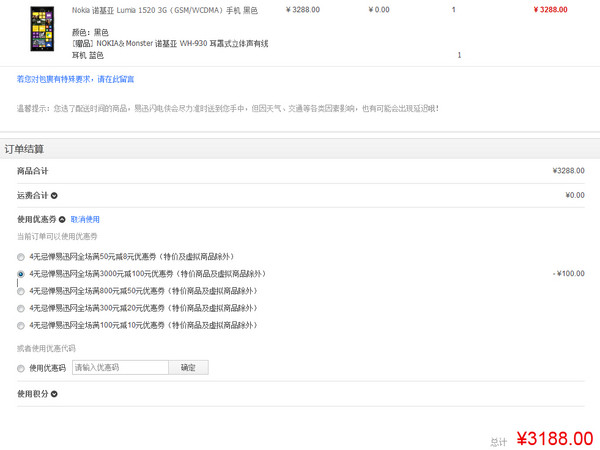Expand the 使用积分 points section arrow icon

tap(54, 394)
